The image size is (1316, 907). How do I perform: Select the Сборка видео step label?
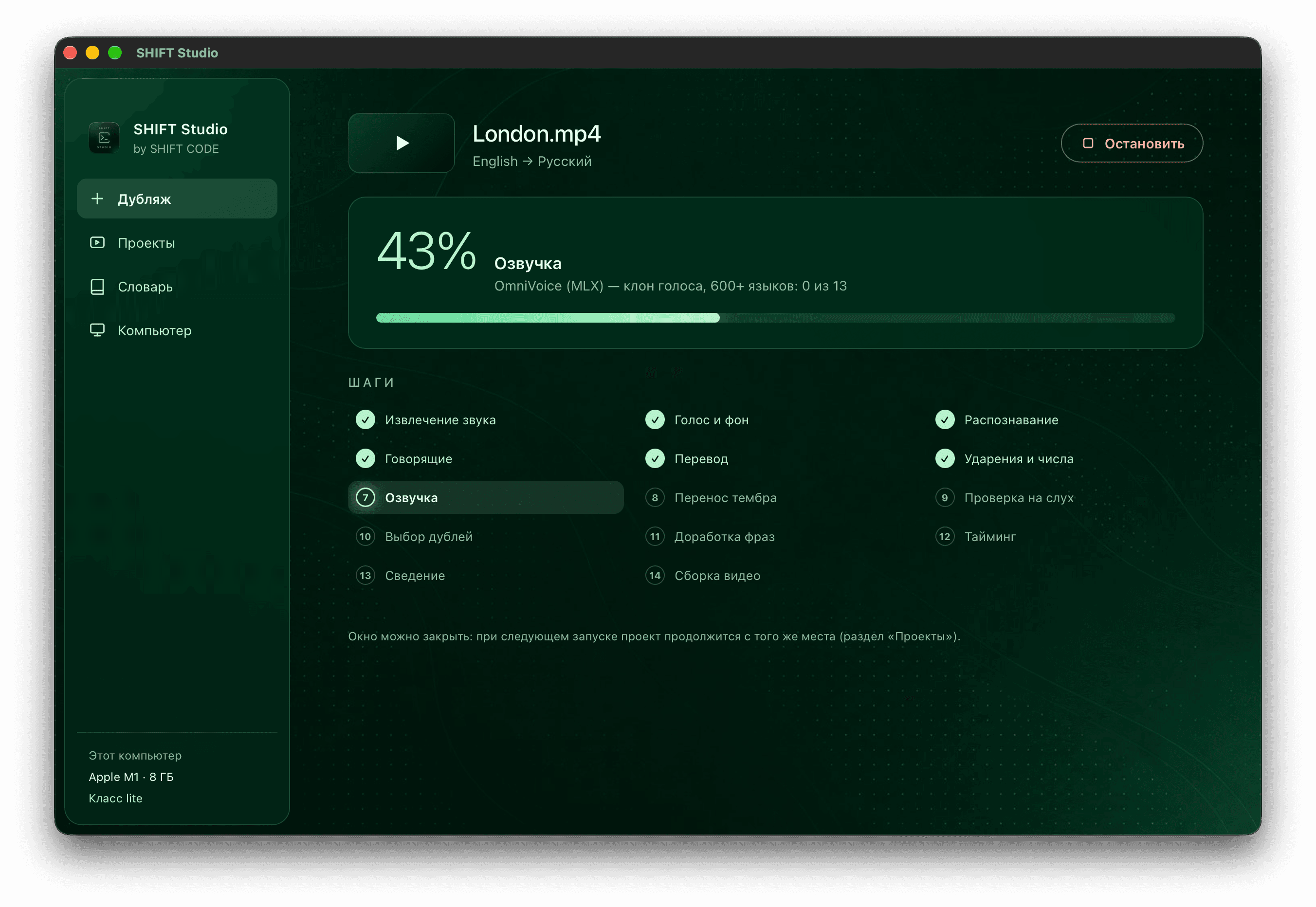click(717, 576)
